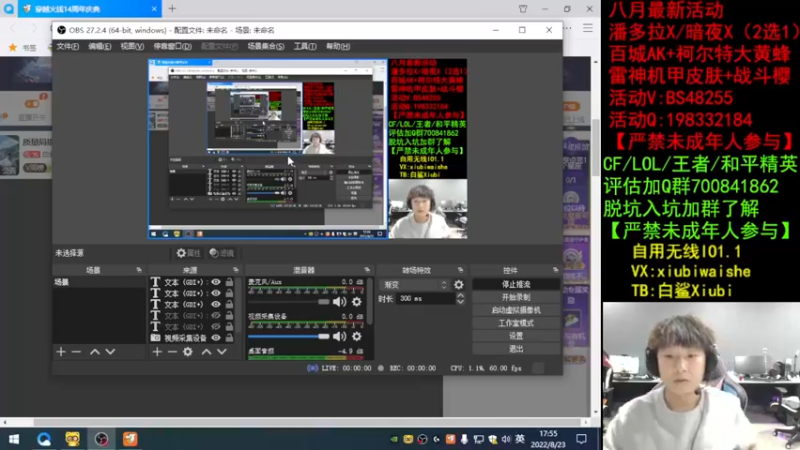Screen dimensions: 800x450
Task: Move source up with arrow icon
Action: click(206, 352)
